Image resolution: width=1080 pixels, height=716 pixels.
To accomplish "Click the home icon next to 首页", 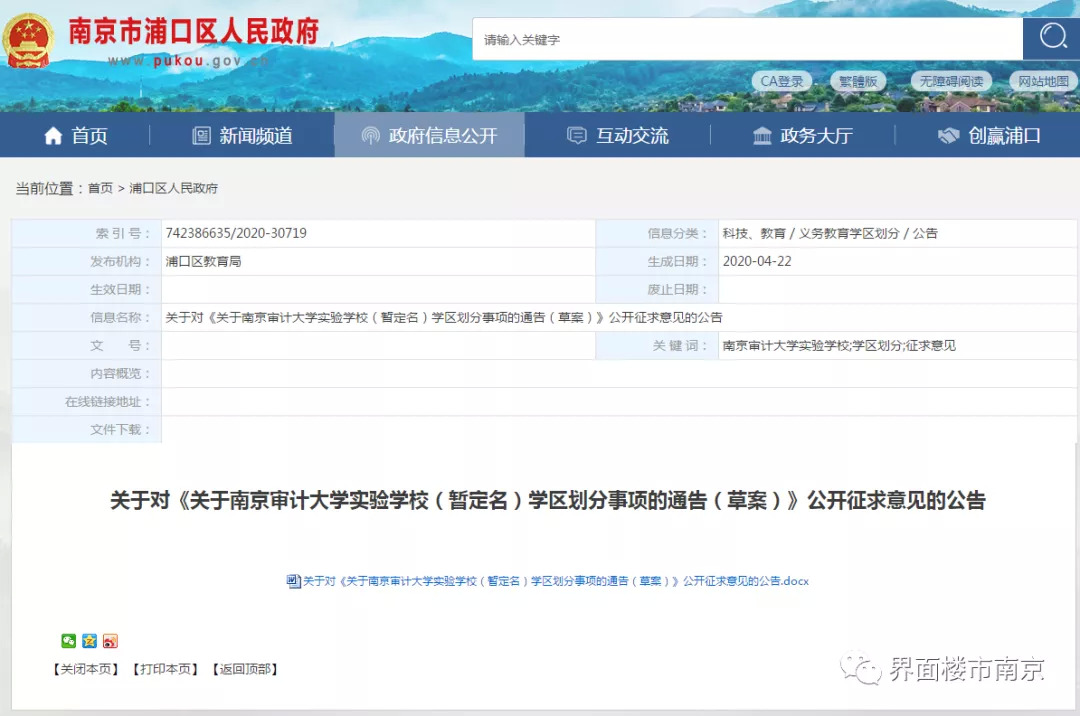I will (x=53, y=136).
